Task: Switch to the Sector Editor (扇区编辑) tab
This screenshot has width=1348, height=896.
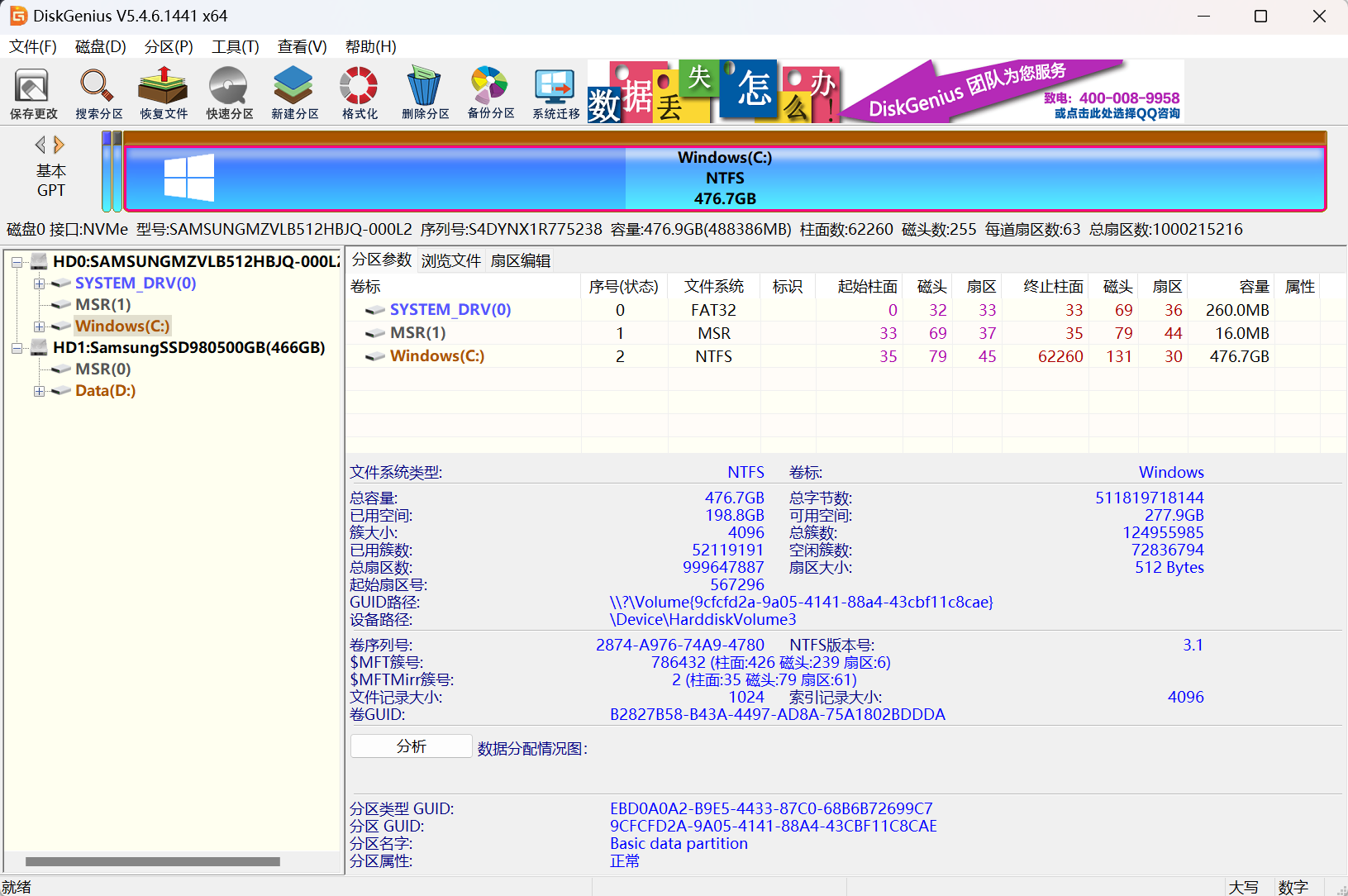Action: tap(521, 261)
